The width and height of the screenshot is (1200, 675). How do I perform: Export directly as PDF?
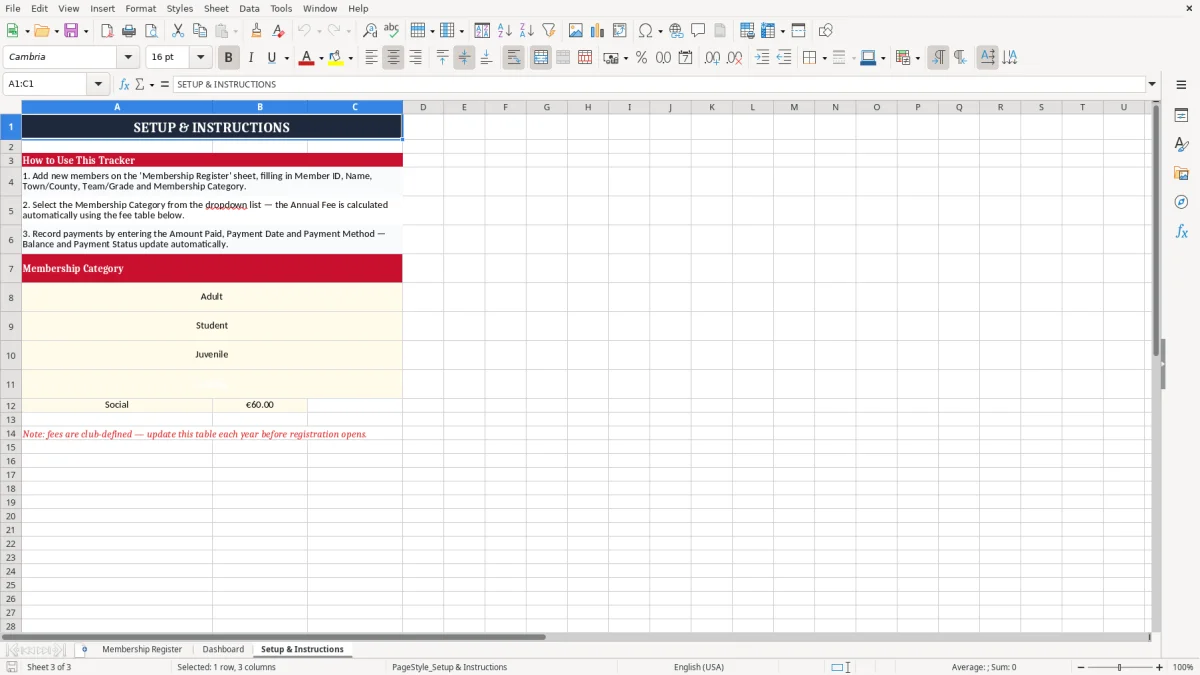point(107,31)
